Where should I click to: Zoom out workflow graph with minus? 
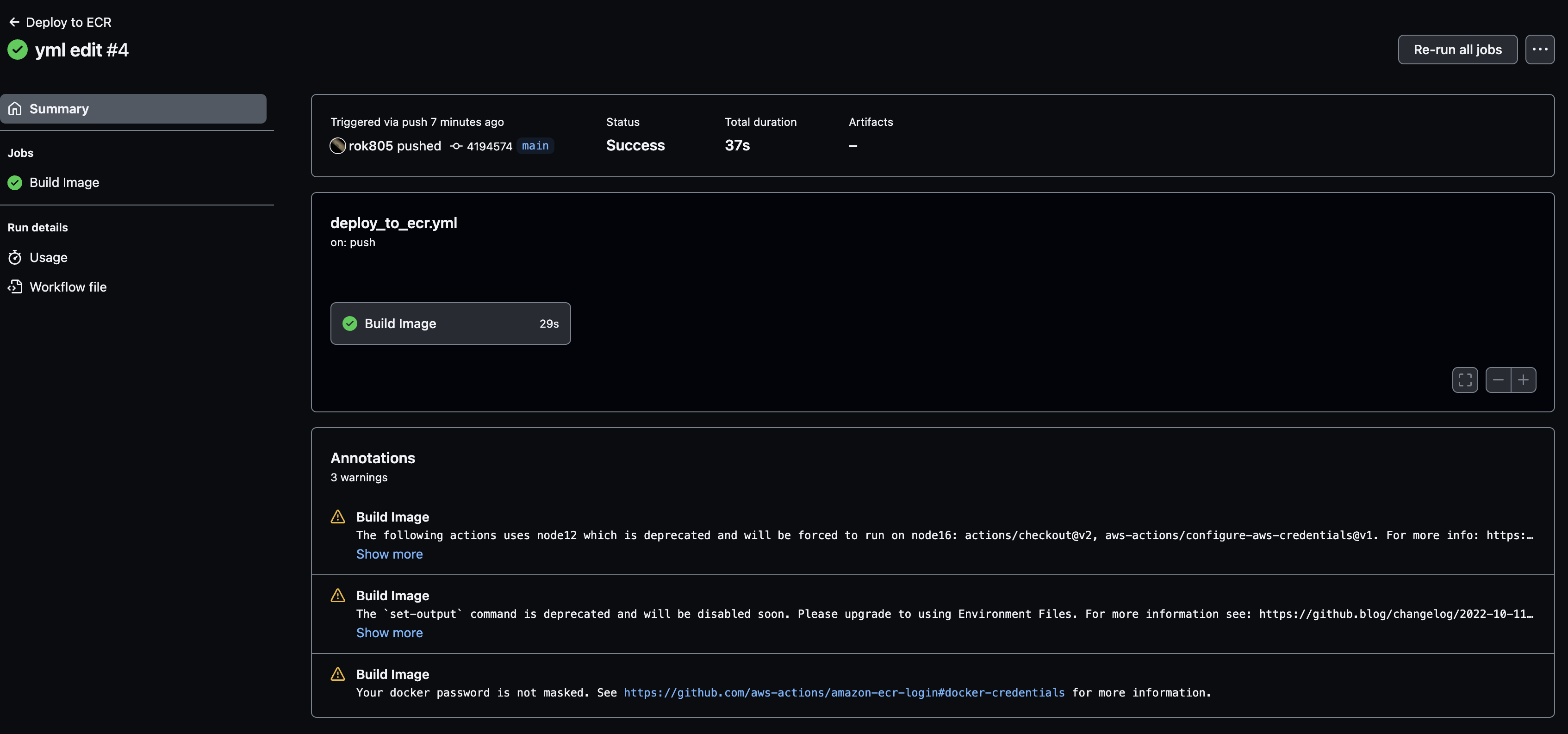pyautogui.click(x=1497, y=380)
